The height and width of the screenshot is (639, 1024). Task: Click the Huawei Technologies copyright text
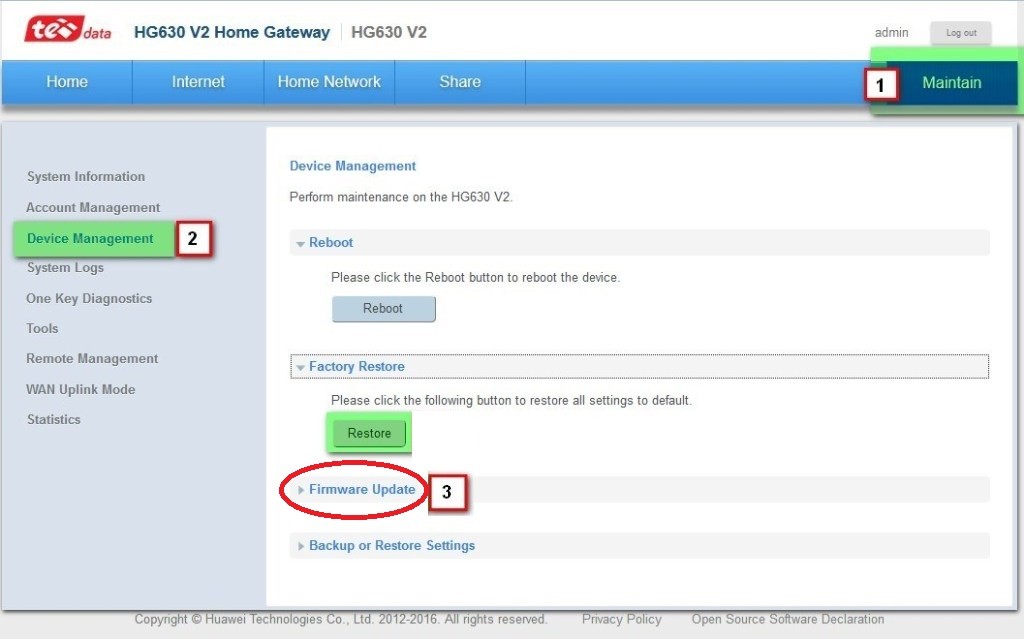pos(340,619)
